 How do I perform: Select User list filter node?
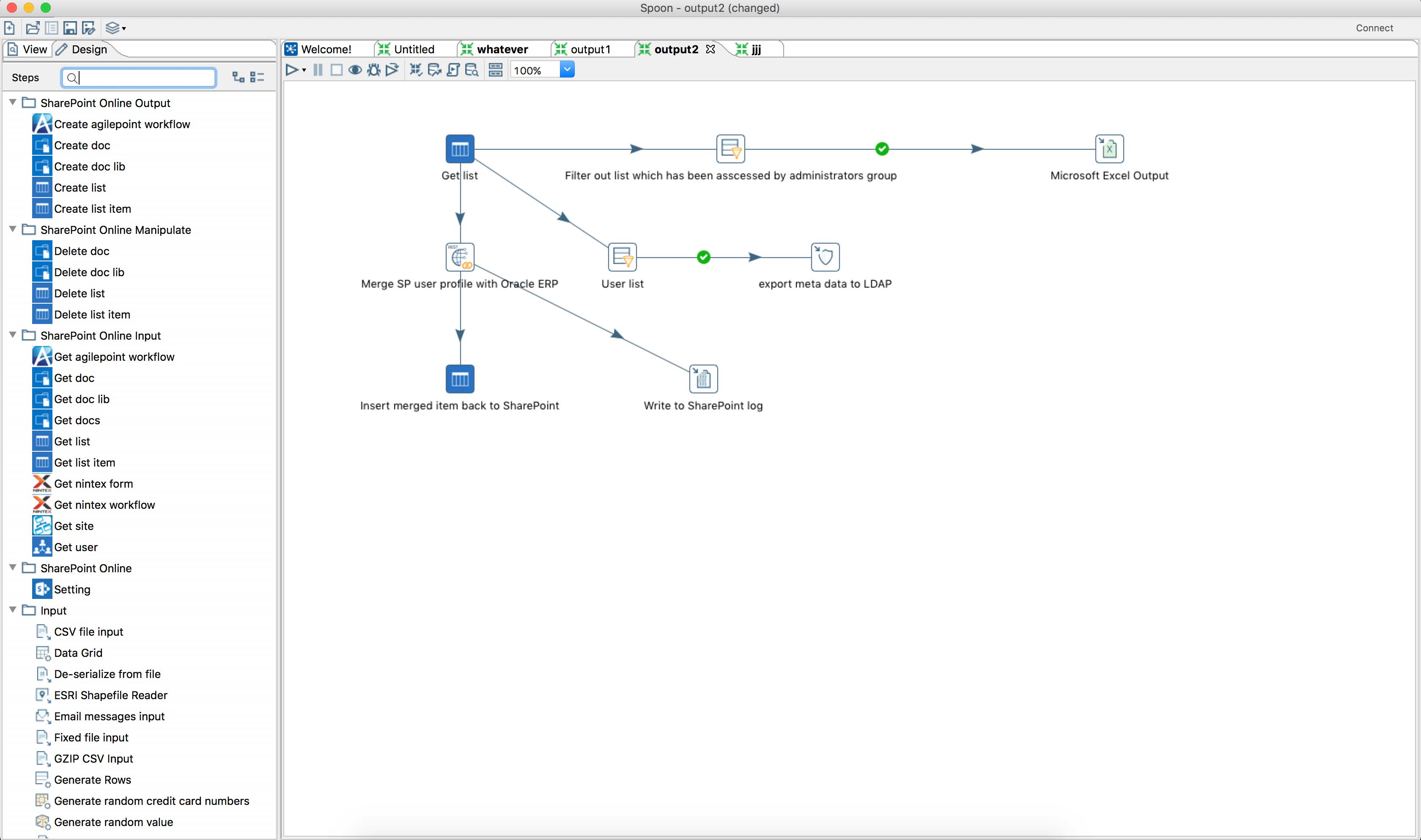point(623,257)
